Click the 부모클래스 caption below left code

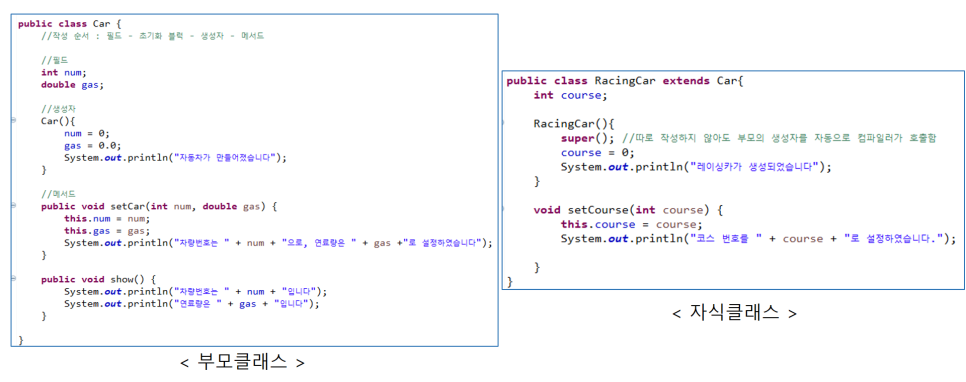pyautogui.click(x=242, y=362)
